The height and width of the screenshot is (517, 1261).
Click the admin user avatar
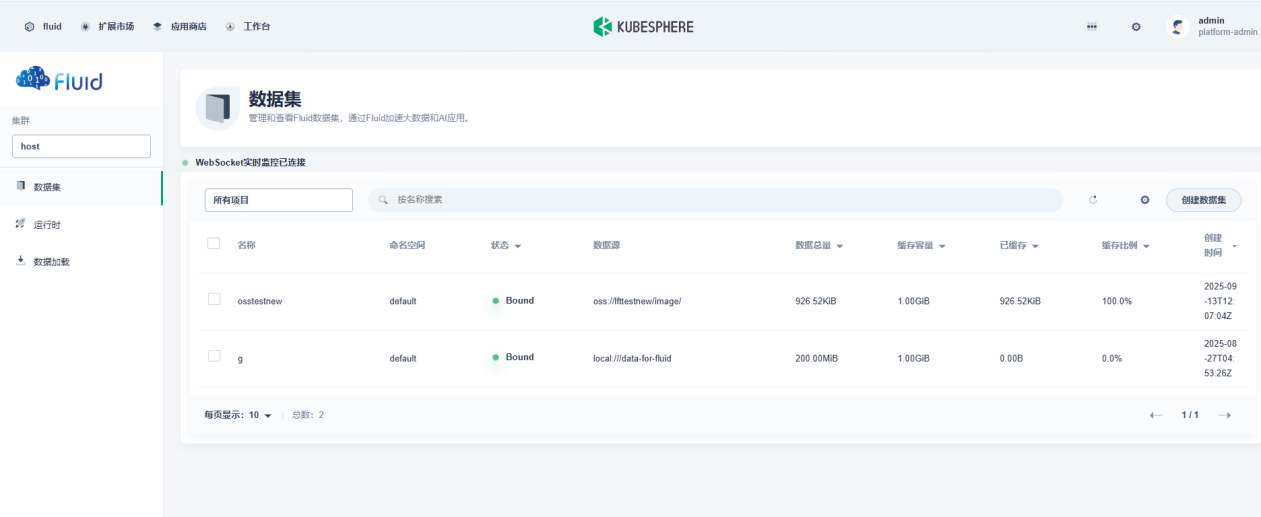coord(1178,27)
